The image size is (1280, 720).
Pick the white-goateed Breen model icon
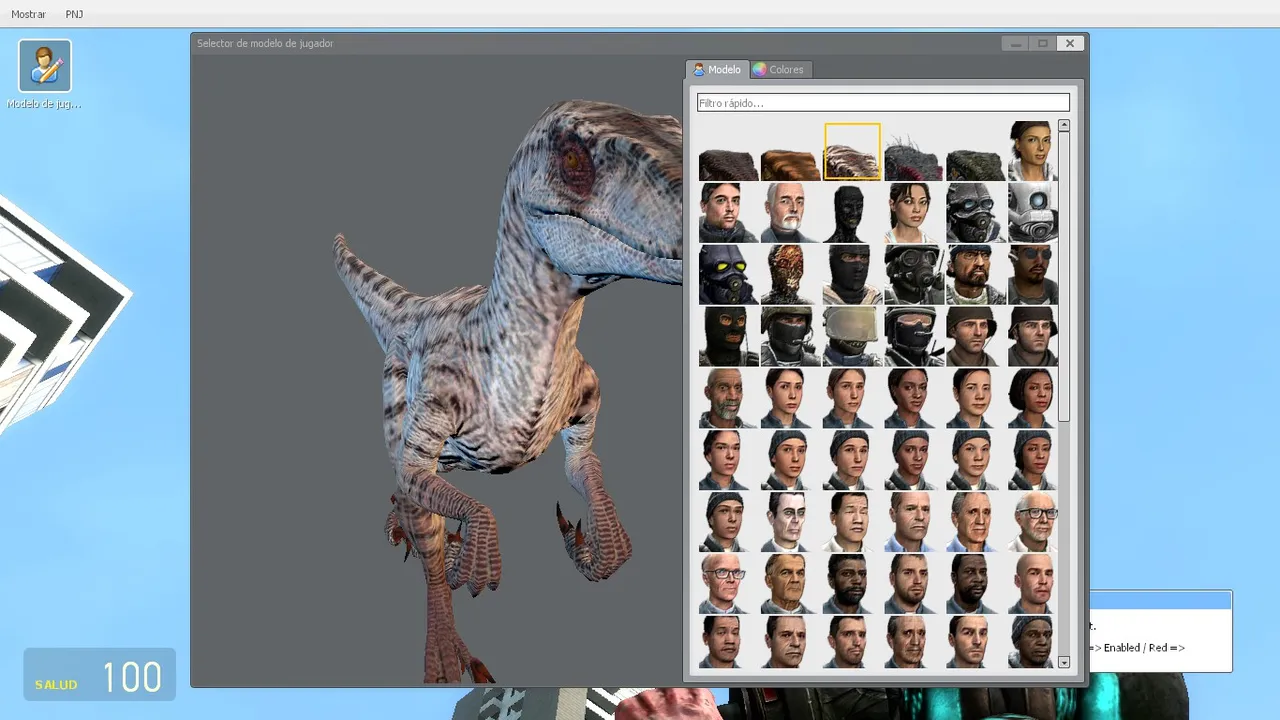pyautogui.click(x=790, y=213)
